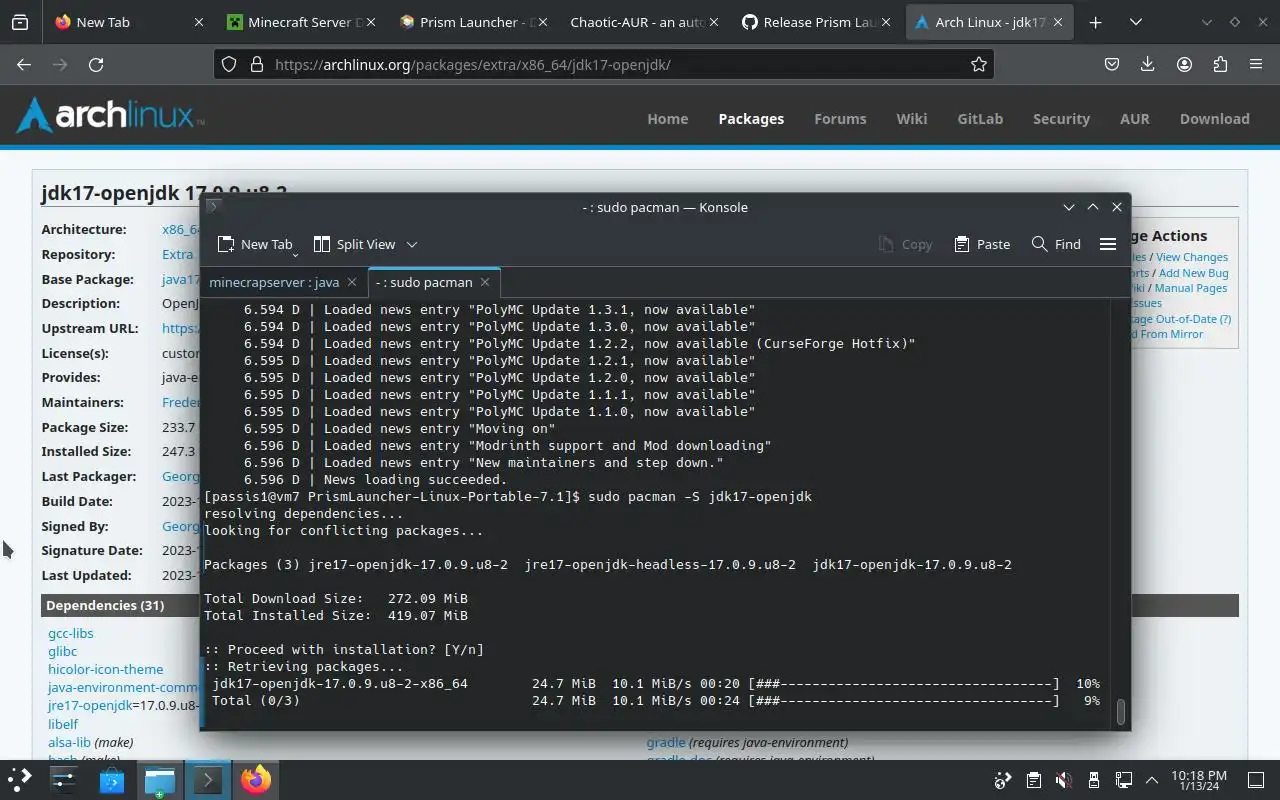Image resolution: width=1280 pixels, height=800 pixels.
Task: Open glibc dependency link
Action: point(62,651)
